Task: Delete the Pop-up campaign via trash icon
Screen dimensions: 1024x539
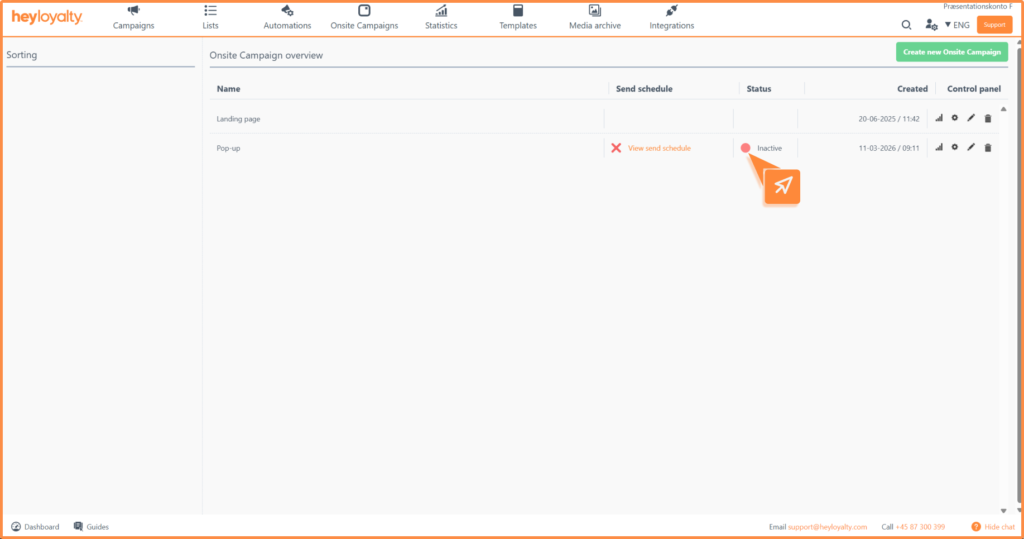Action: pyautogui.click(x=988, y=148)
